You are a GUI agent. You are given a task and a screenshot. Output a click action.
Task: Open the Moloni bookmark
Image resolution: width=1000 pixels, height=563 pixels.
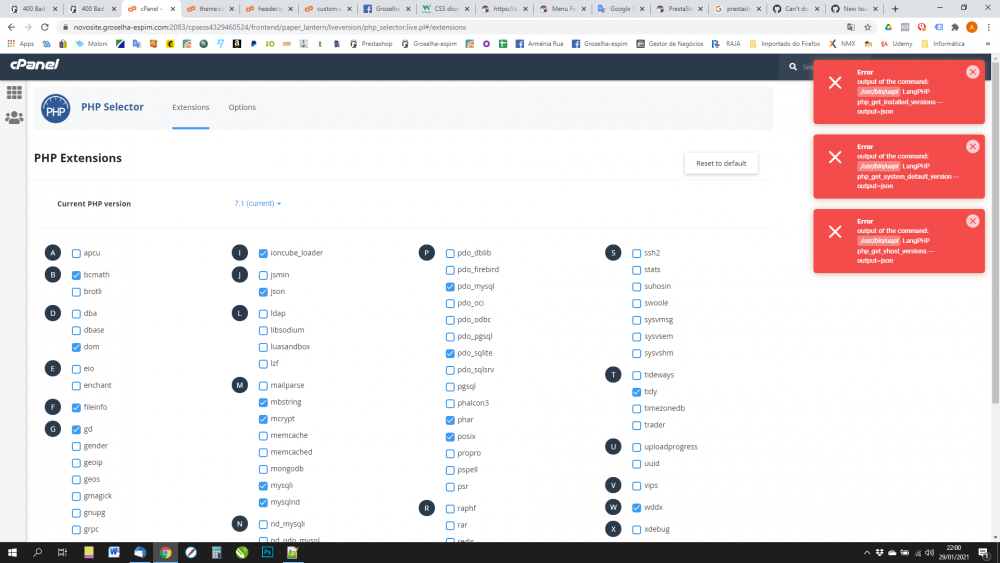tap(91, 44)
